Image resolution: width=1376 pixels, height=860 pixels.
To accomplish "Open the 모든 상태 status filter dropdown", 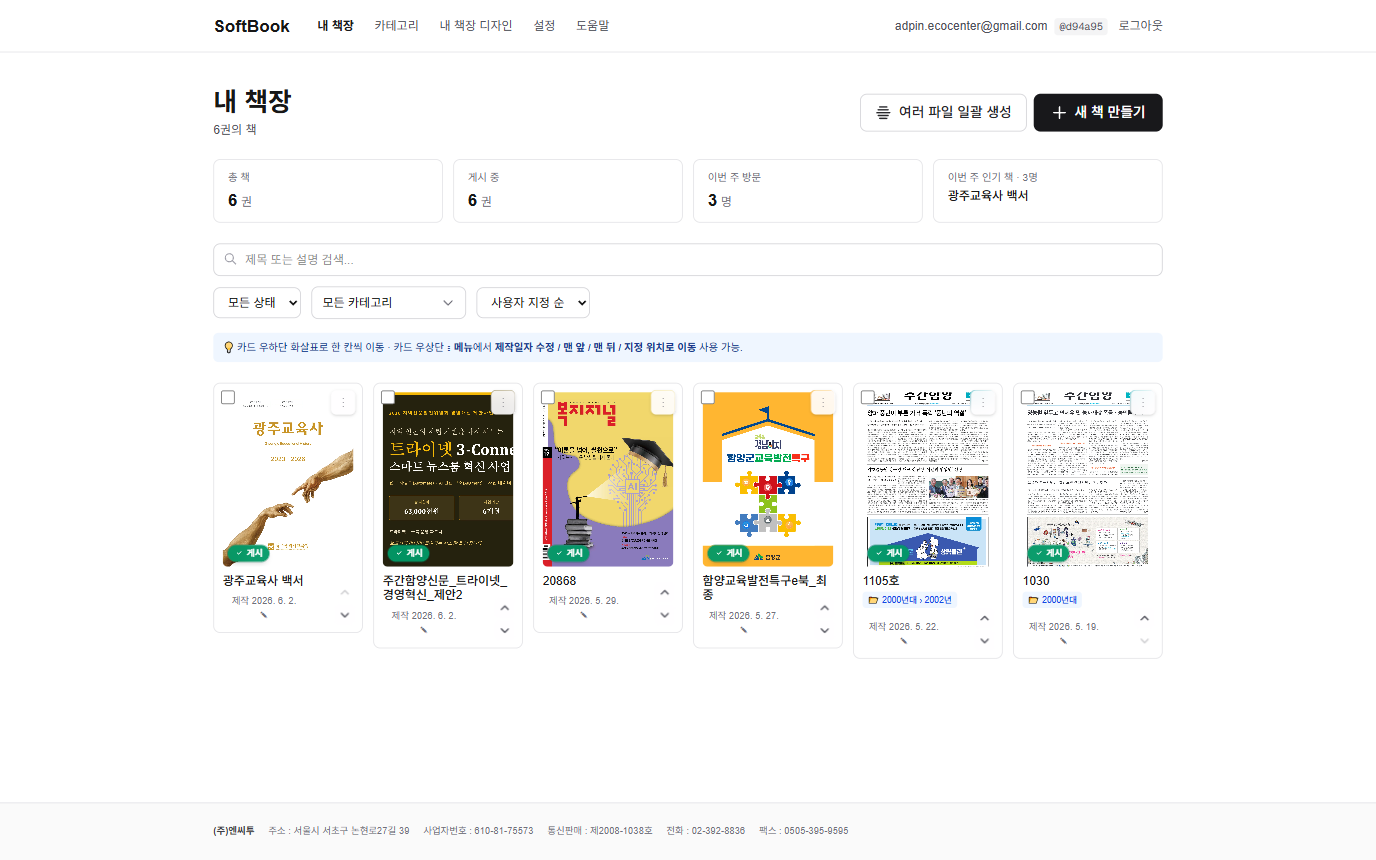I will 257,302.
